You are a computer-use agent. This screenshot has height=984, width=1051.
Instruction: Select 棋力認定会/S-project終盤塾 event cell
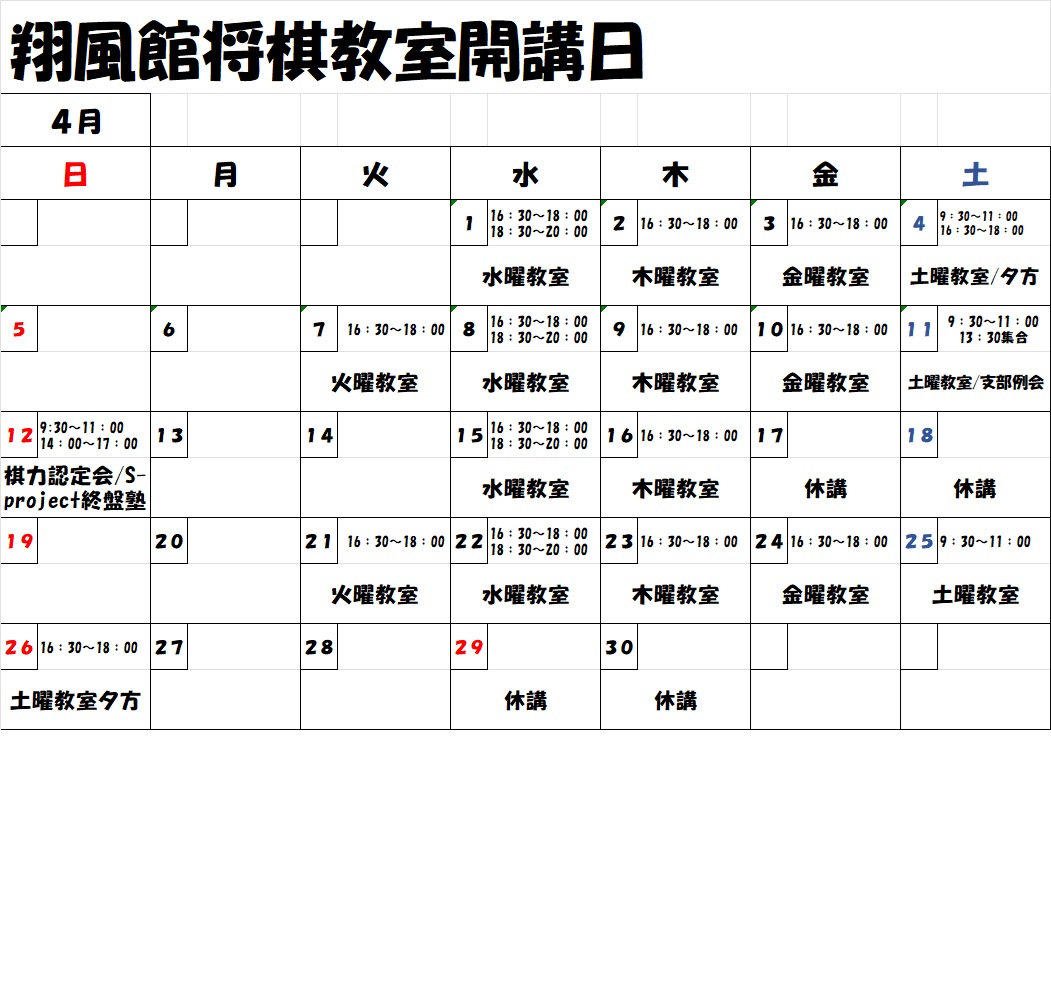[x=75, y=489]
